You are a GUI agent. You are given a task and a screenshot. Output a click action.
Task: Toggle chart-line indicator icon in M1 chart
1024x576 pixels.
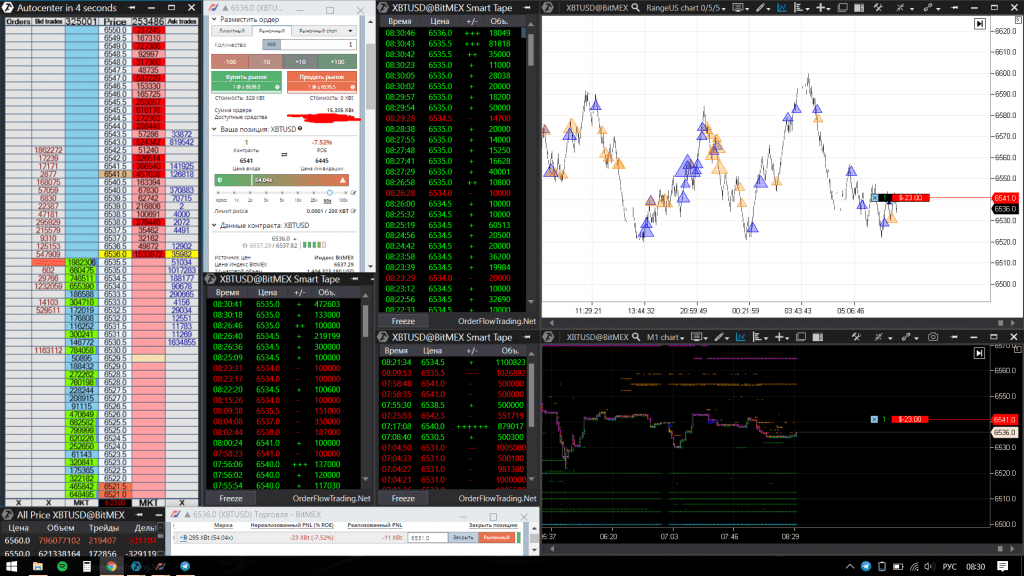click(x=741, y=337)
